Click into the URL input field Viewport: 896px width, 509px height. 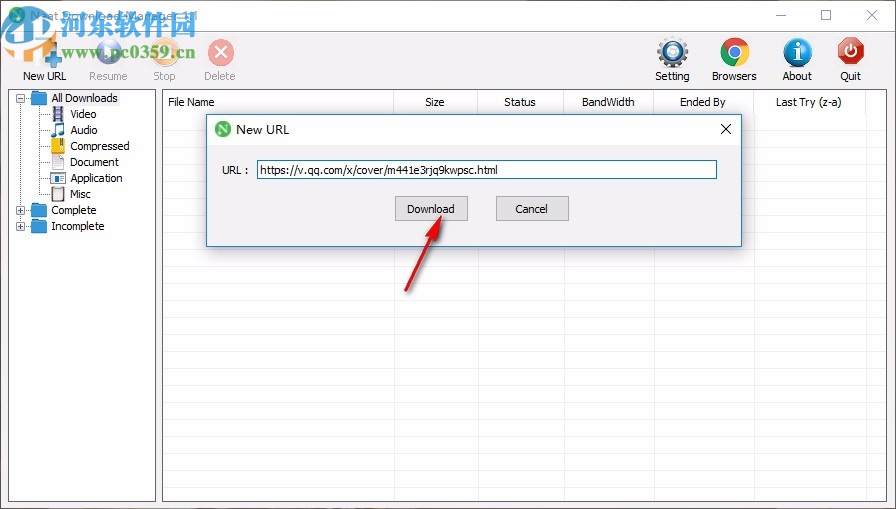click(x=487, y=170)
